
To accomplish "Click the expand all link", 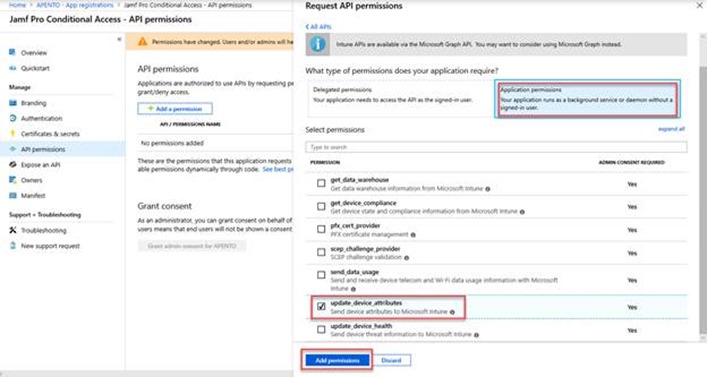I will coord(671,129).
